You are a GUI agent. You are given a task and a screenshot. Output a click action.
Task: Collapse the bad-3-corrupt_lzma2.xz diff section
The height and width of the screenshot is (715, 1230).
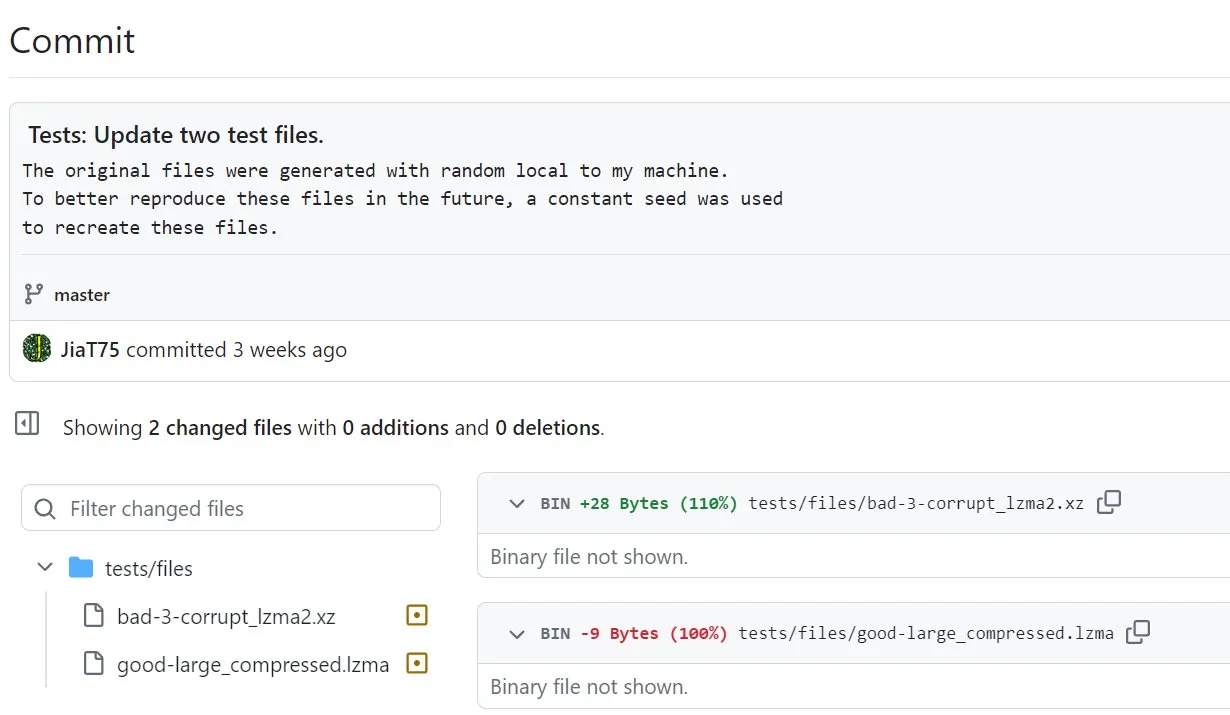[x=517, y=503]
